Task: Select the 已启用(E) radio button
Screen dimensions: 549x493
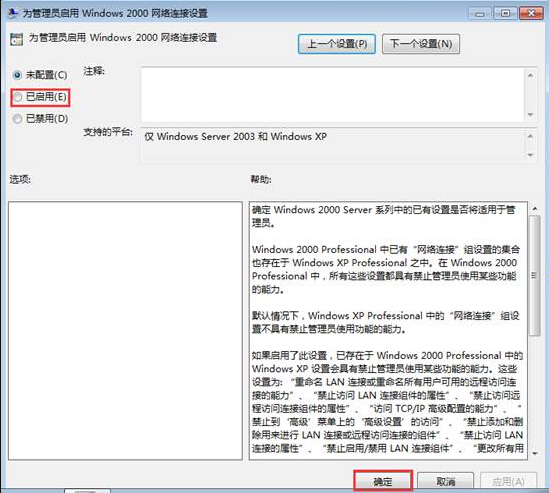Action: coord(40,97)
